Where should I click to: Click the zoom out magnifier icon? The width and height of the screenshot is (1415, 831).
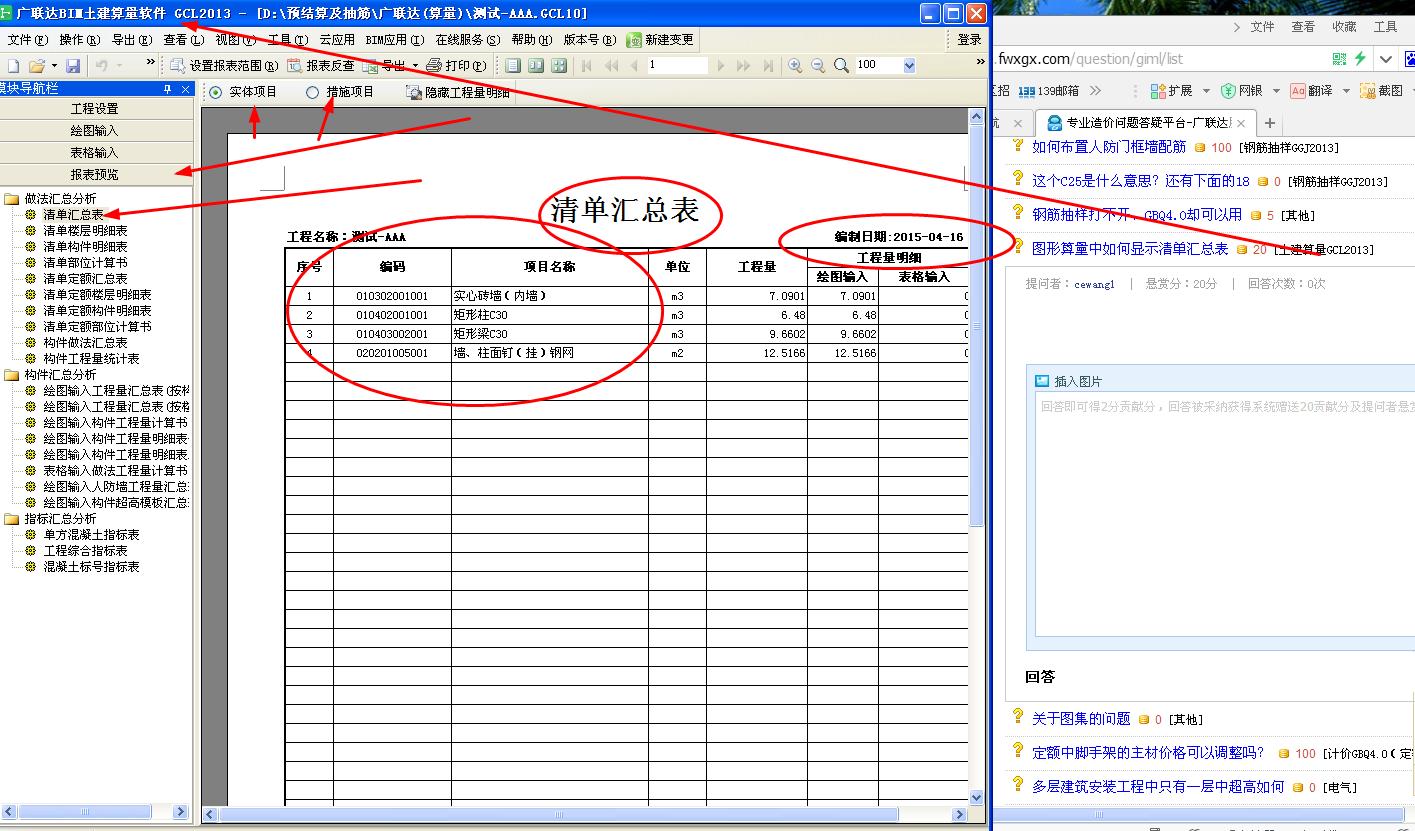tap(818, 65)
